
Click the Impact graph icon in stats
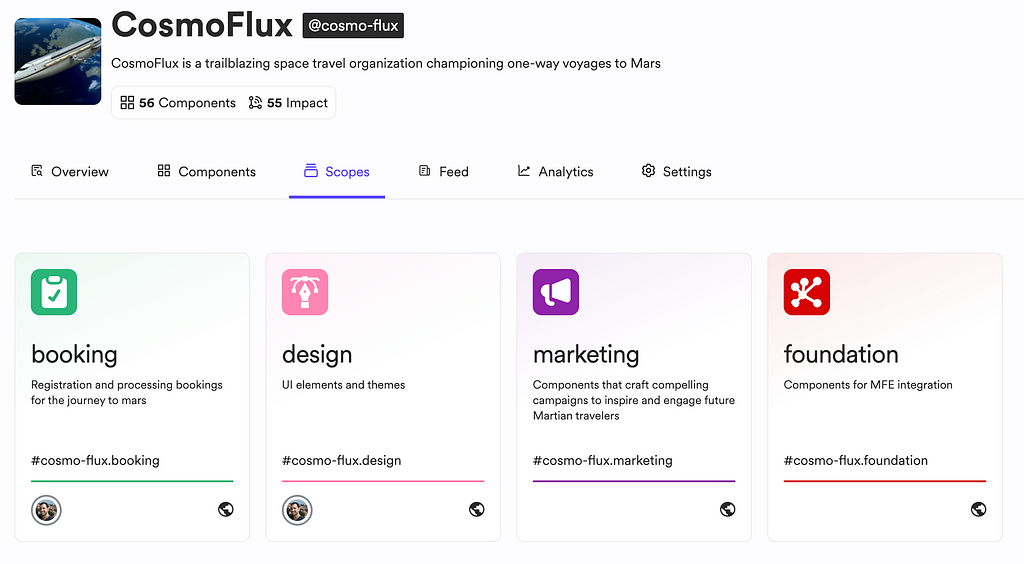(x=255, y=102)
